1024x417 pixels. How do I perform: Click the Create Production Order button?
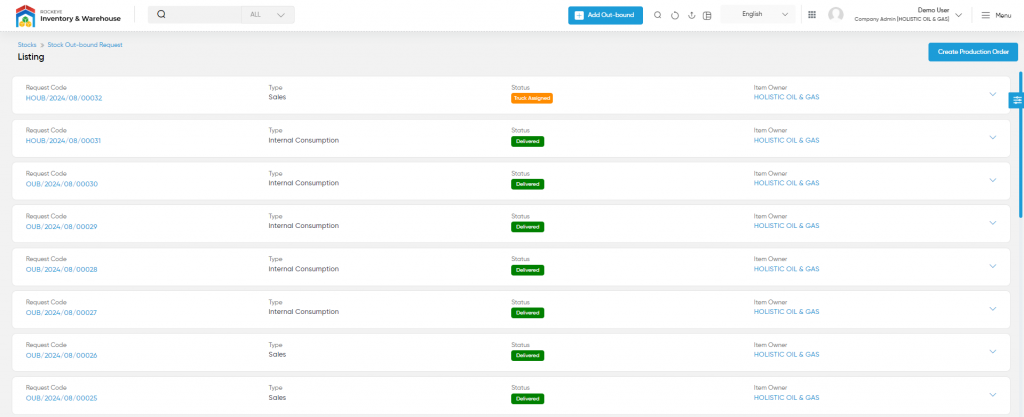click(972, 51)
